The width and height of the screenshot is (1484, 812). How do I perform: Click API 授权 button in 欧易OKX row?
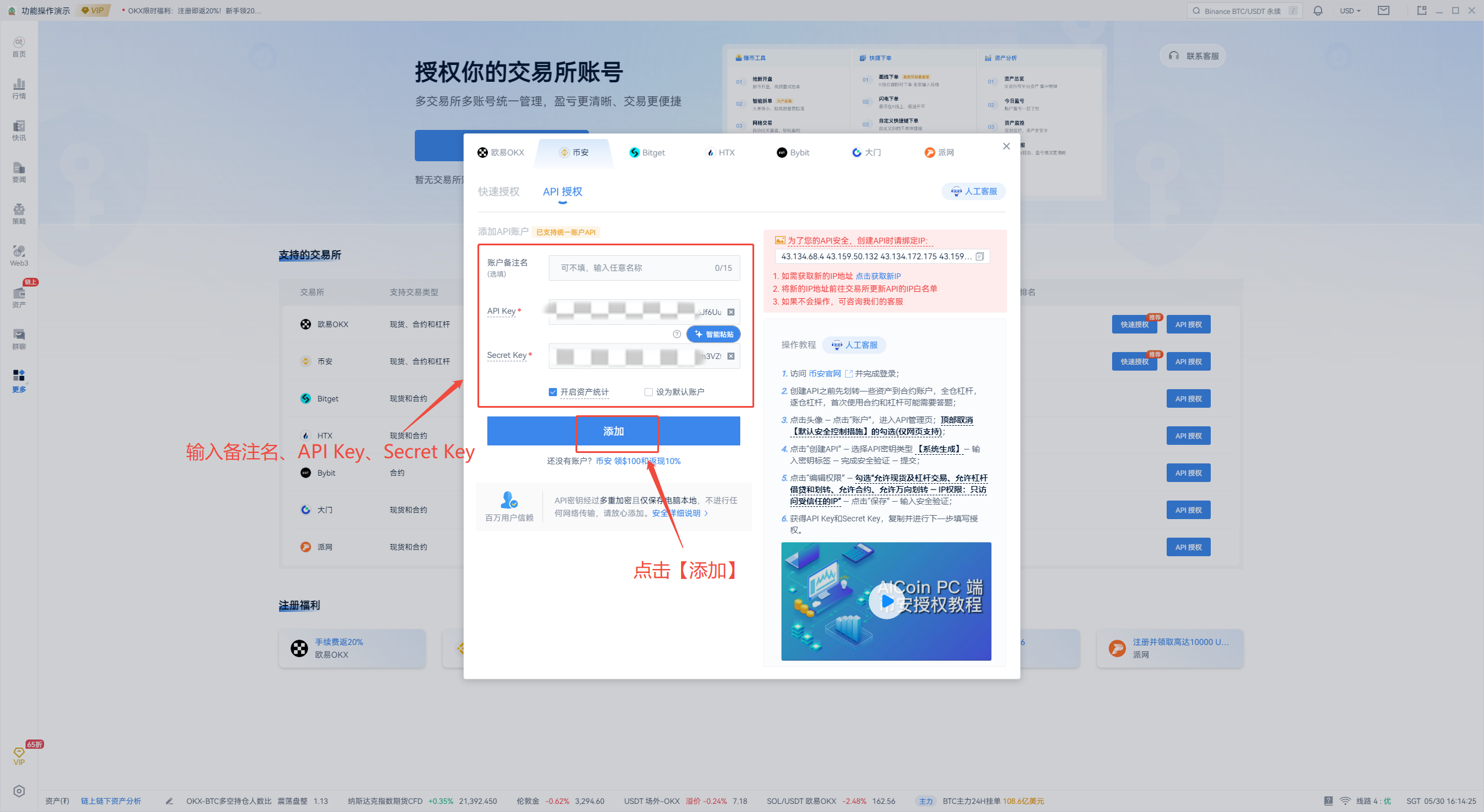(x=1189, y=325)
